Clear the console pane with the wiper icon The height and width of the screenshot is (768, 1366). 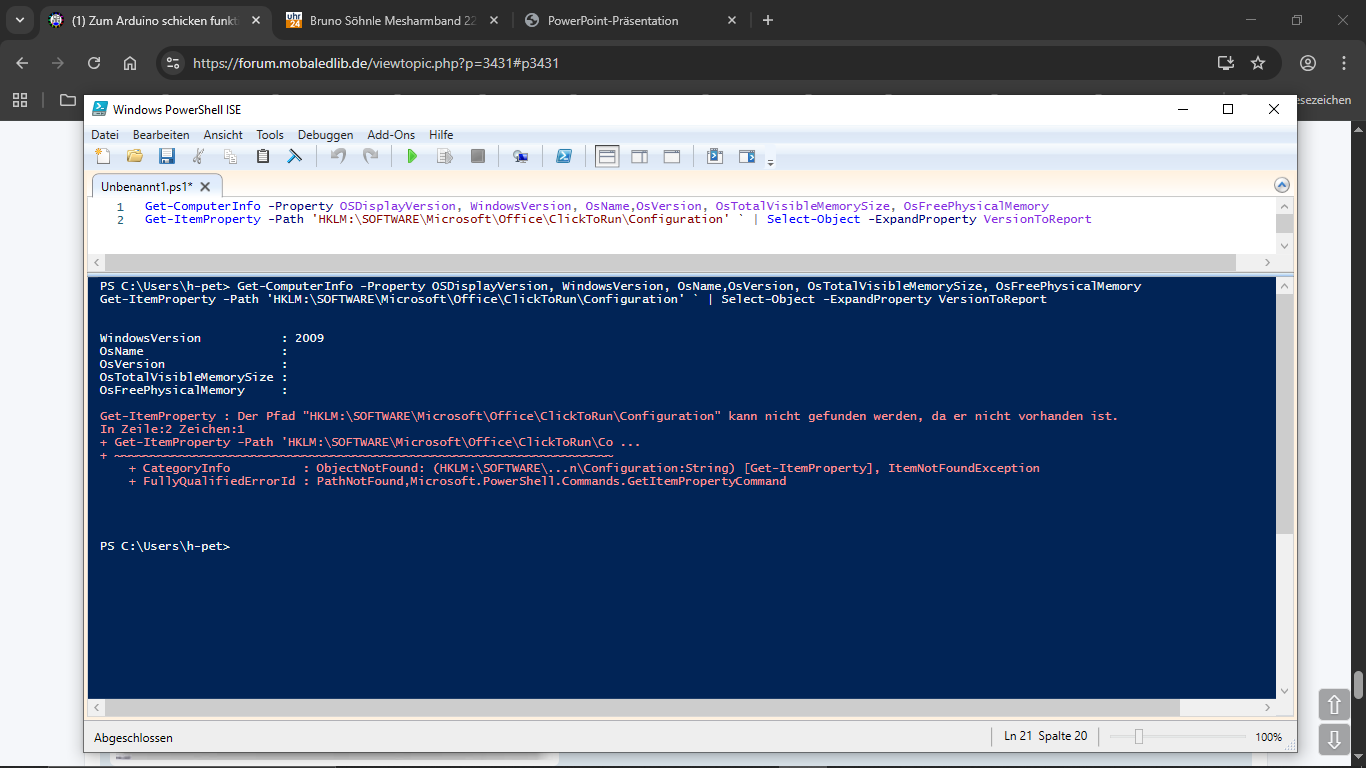(295, 156)
